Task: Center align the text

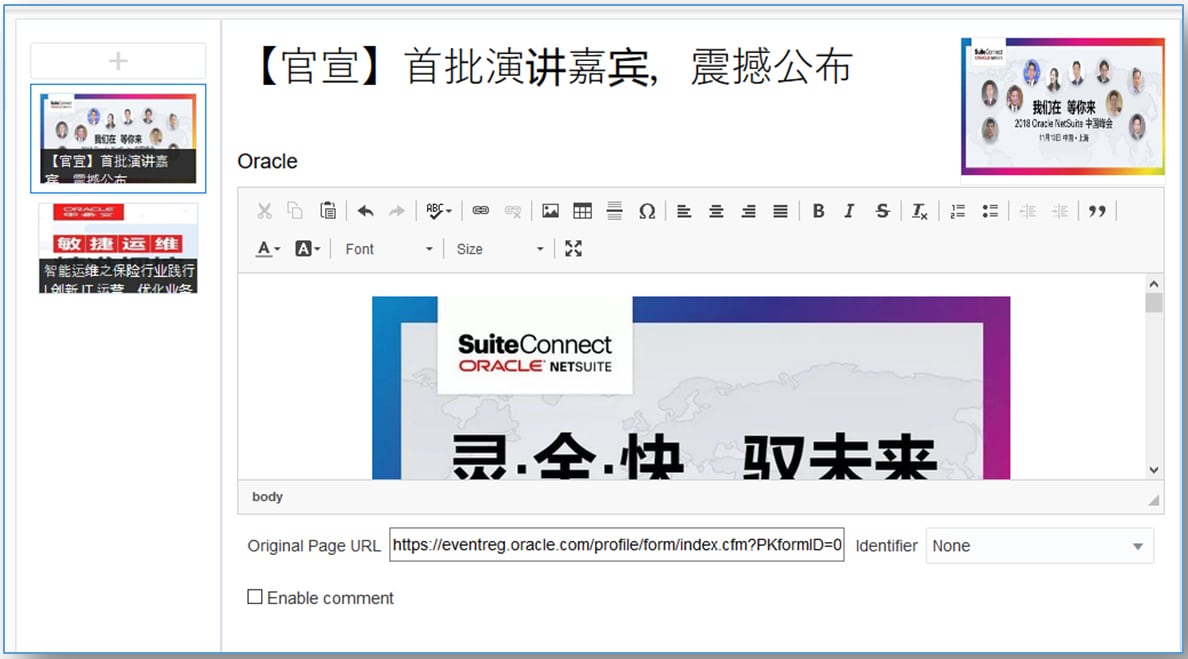Action: pyautogui.click(x=716, y=211)
